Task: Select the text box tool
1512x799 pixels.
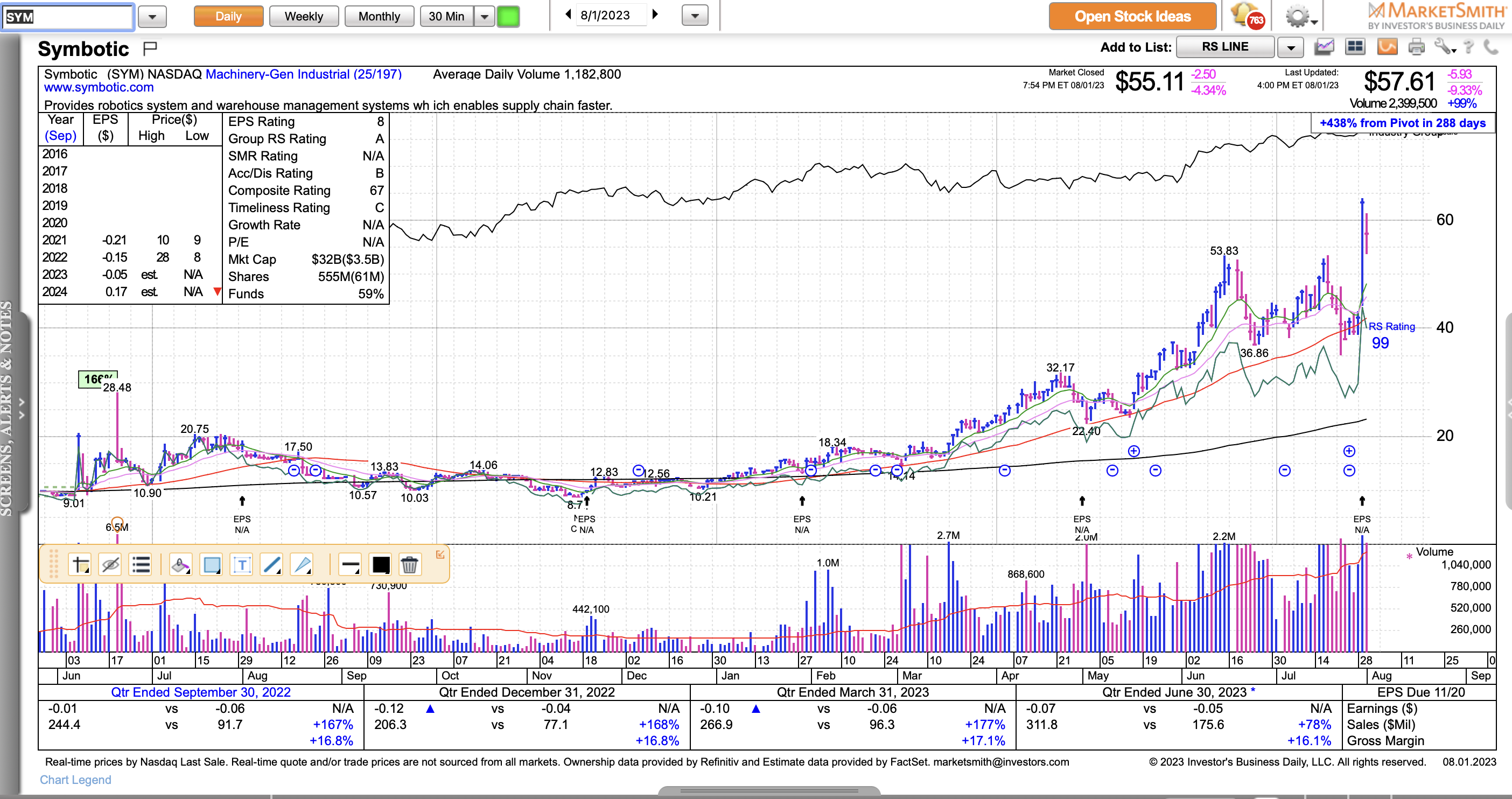Action: point(241,565)
